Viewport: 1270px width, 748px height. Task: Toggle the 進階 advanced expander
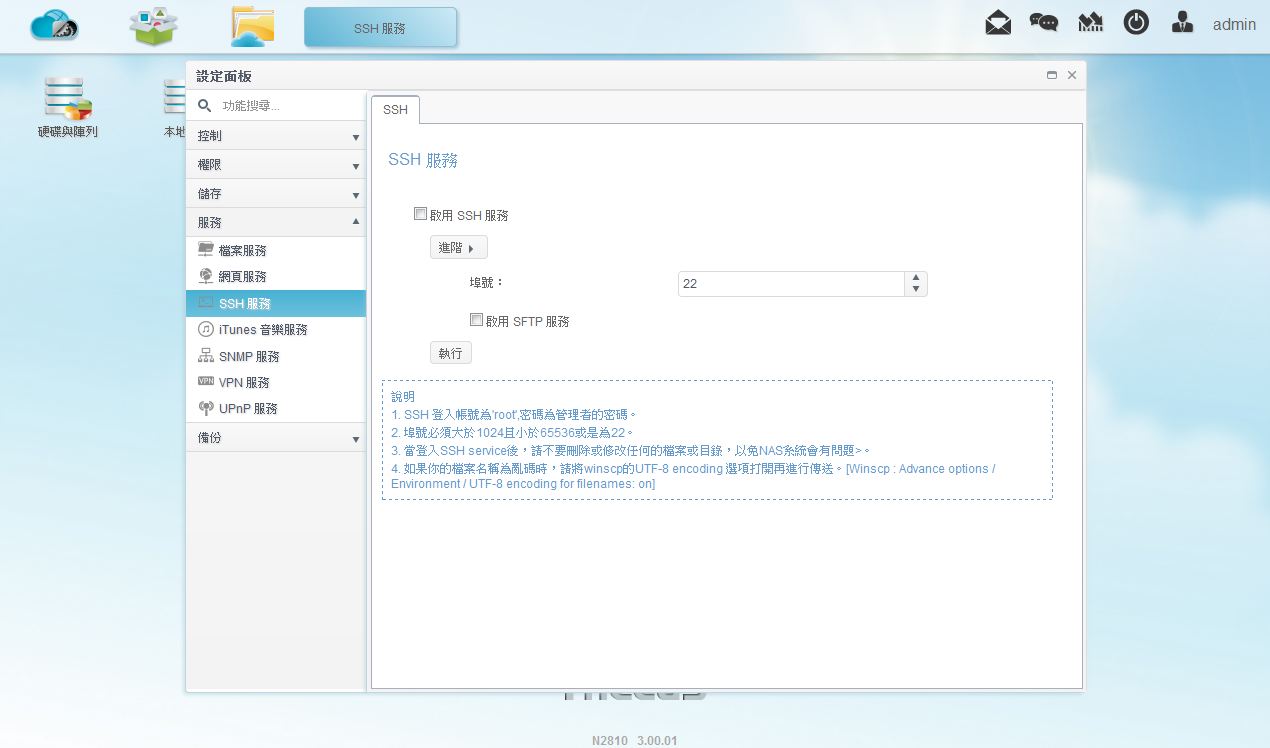pyautogui.click(x=459, y=247)
